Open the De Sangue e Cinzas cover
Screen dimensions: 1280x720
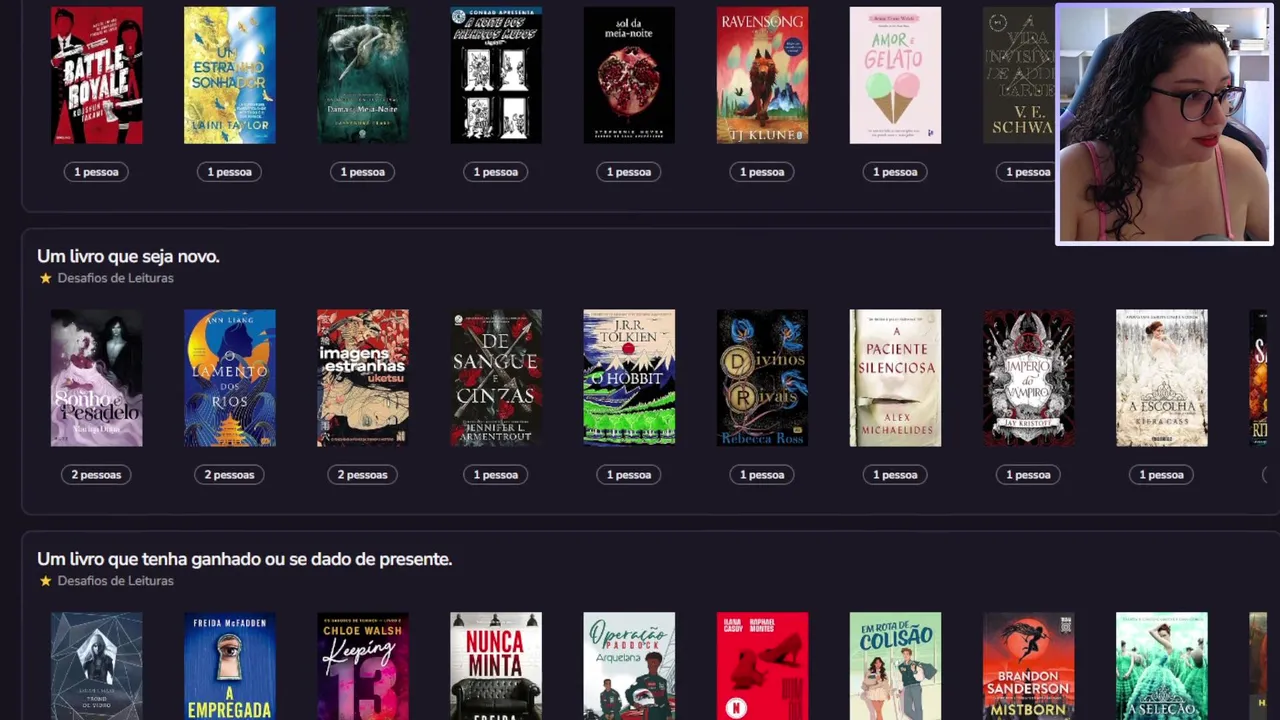point(495,378)
